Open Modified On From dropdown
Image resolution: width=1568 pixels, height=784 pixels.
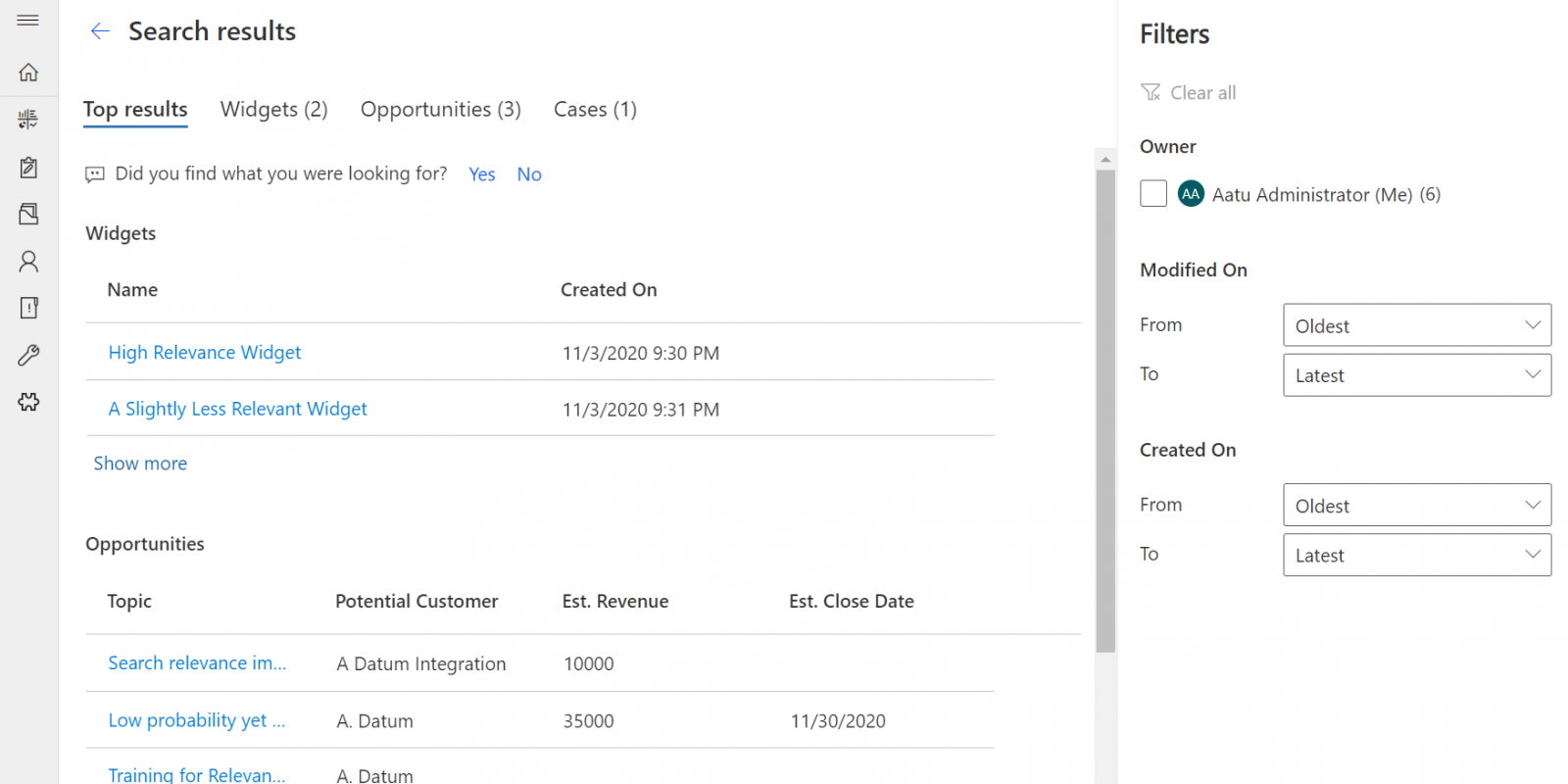(x=1417, y=325)
